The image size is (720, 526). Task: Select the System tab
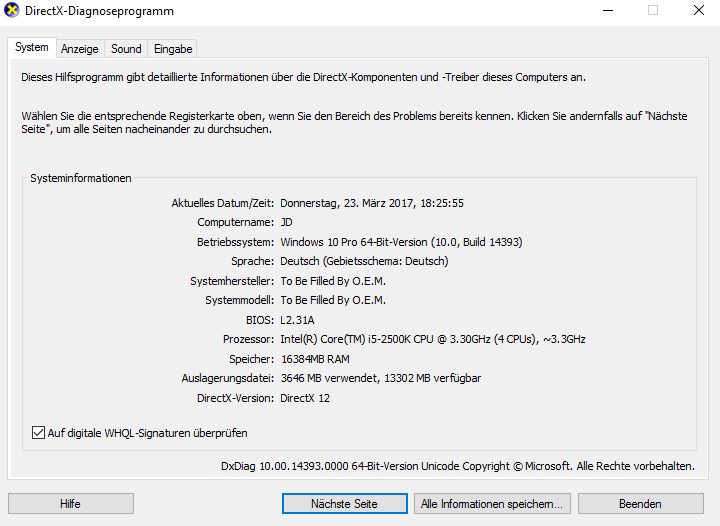(32, 47)
